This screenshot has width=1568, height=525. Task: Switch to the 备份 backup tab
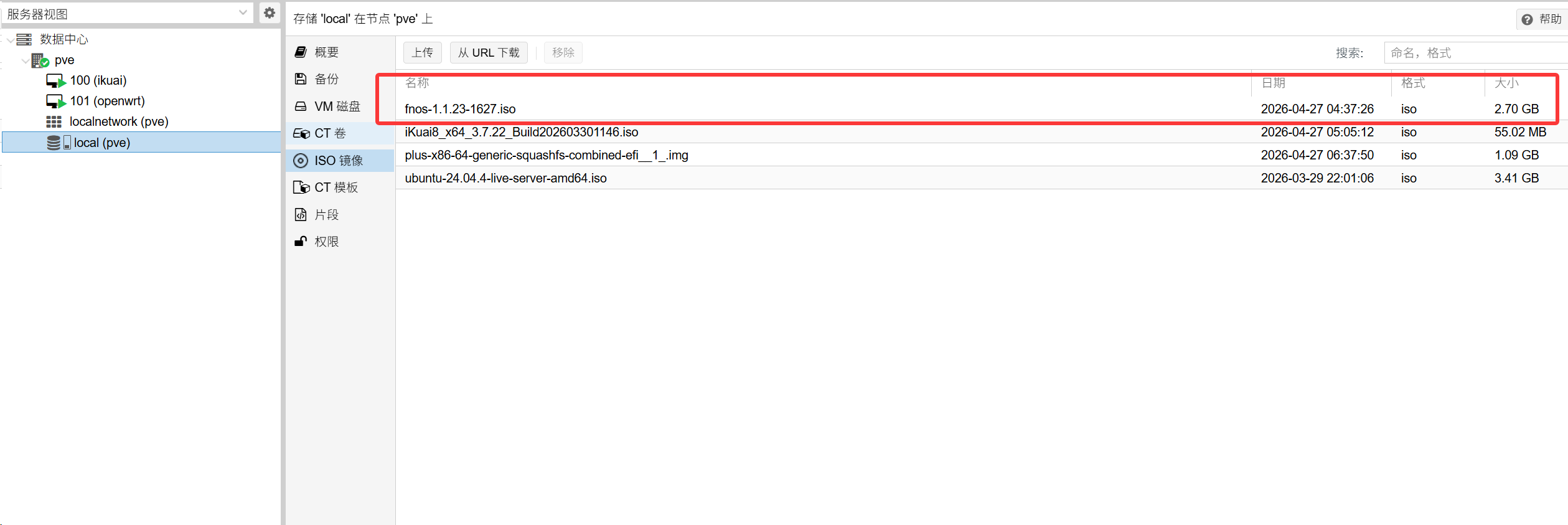click(326, 79)
